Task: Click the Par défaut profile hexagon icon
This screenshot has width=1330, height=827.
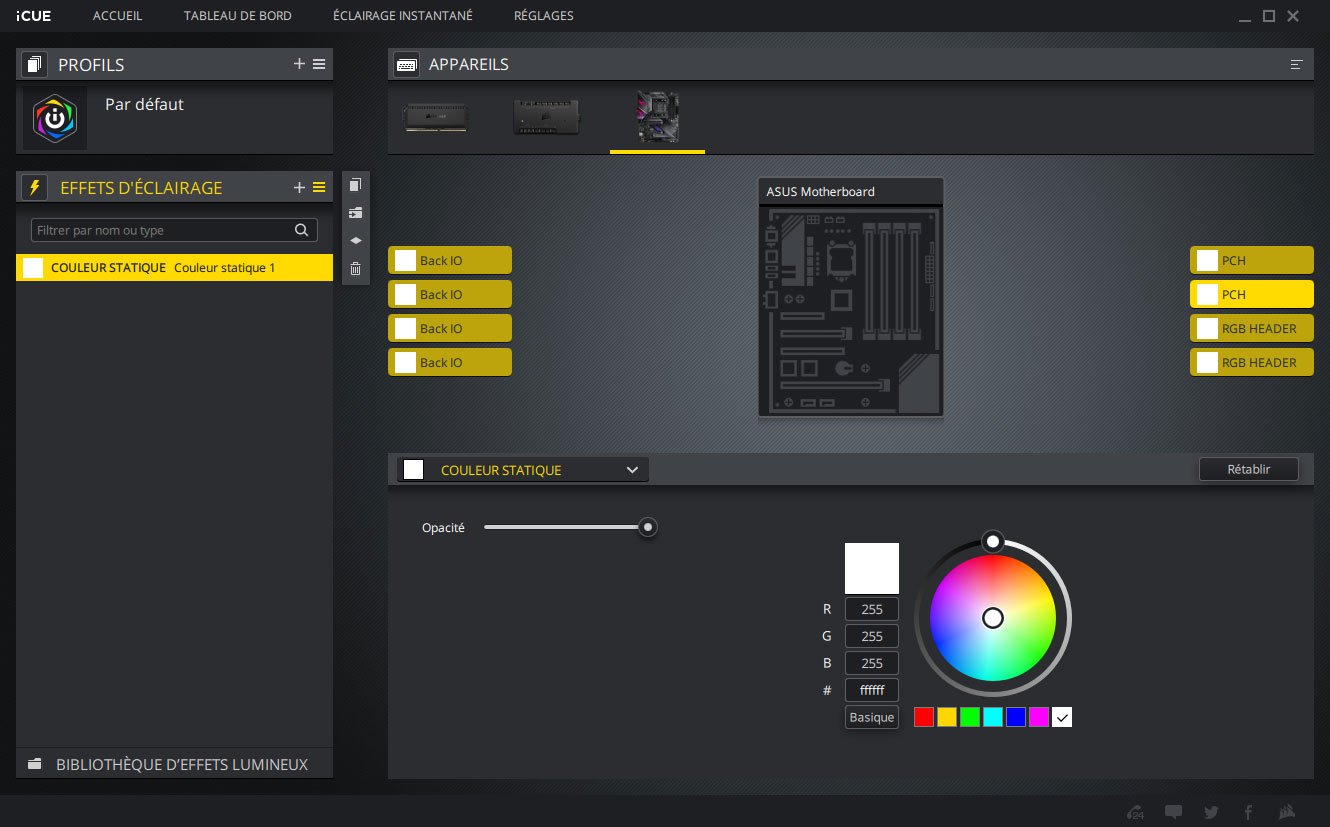Action: coord(55,118)
